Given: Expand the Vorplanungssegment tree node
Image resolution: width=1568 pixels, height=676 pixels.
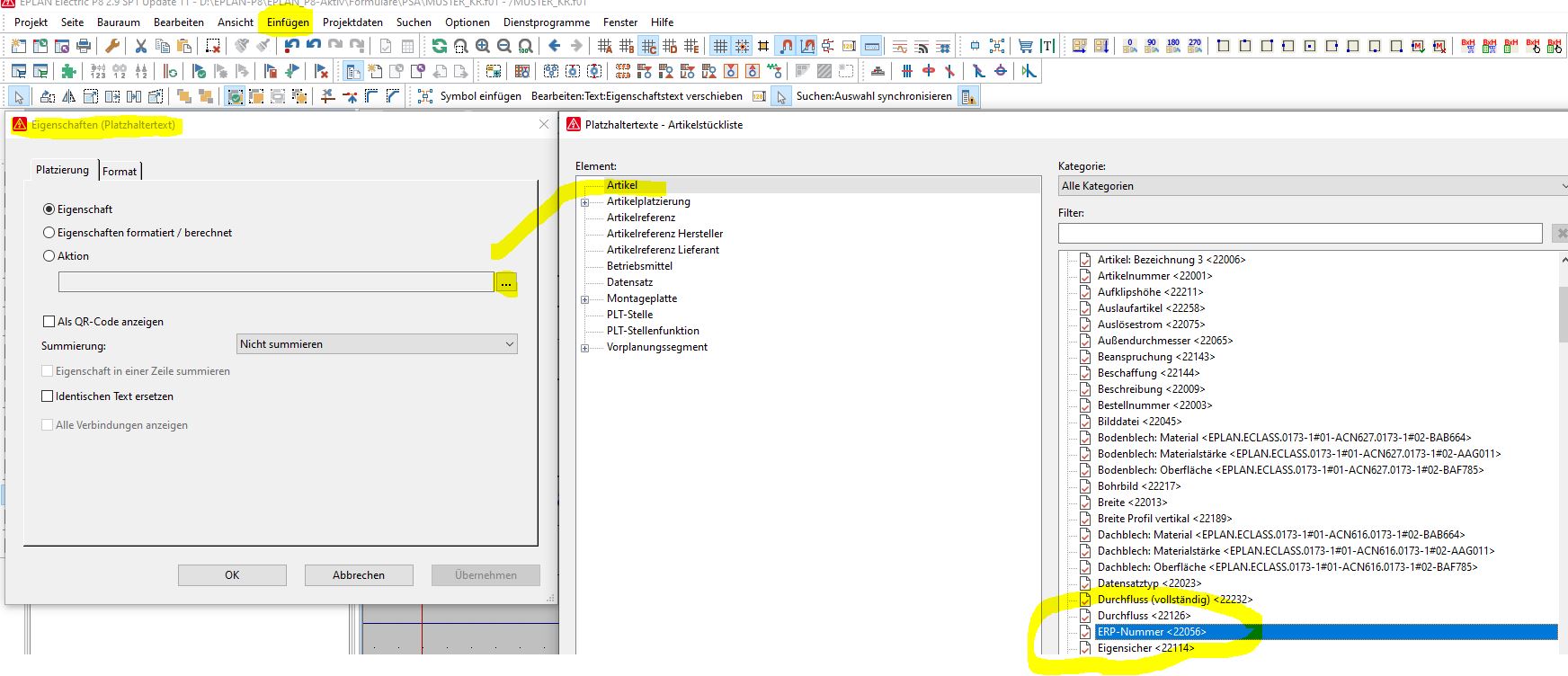Looking at the screenshot, I should tap(585, 347).
